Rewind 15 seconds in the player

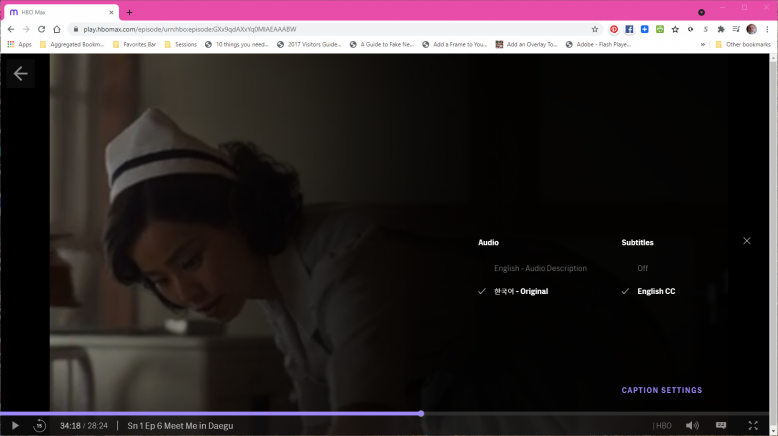[x=39, y=426]
